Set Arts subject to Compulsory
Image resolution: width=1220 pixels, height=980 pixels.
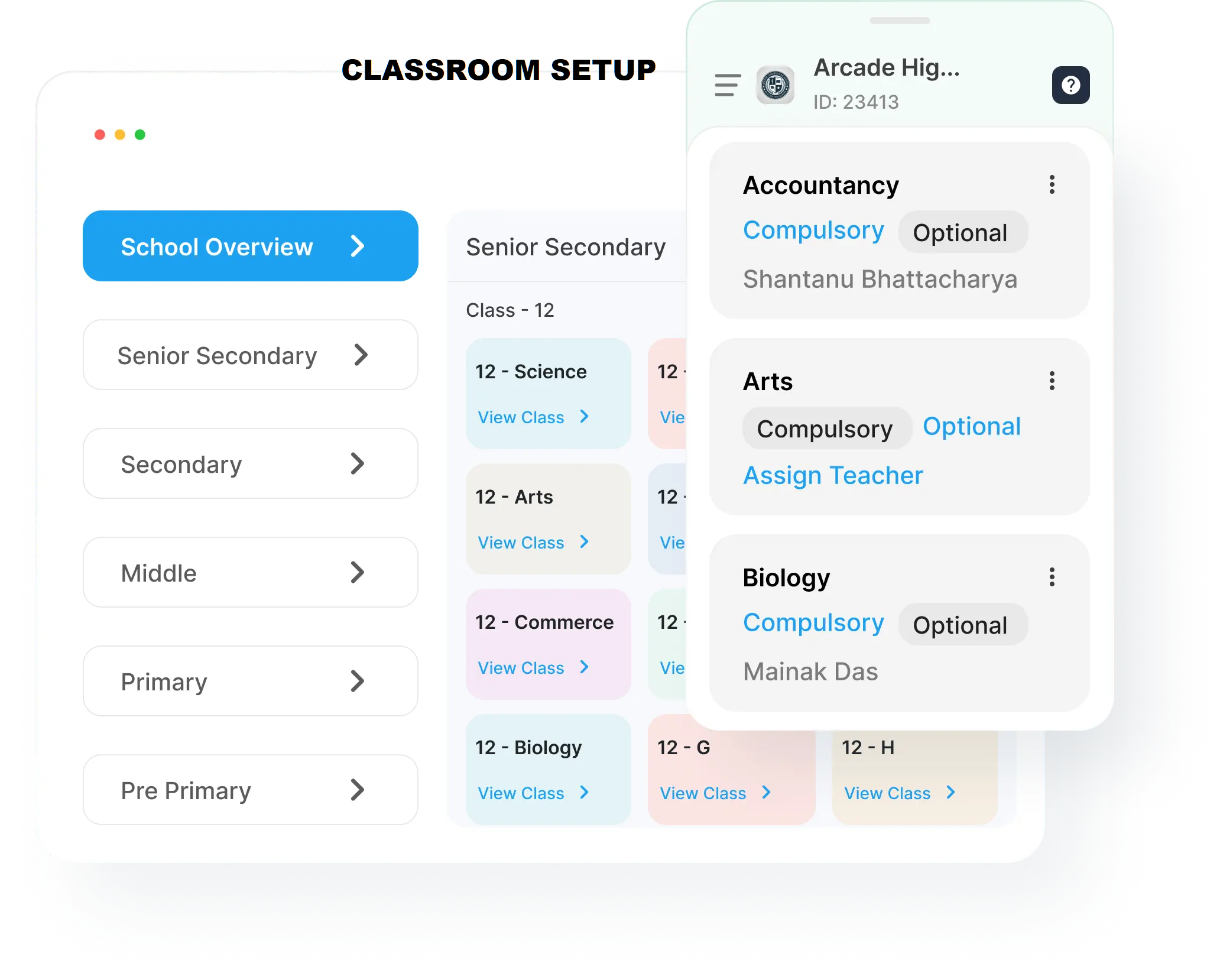tap(825, 429)
